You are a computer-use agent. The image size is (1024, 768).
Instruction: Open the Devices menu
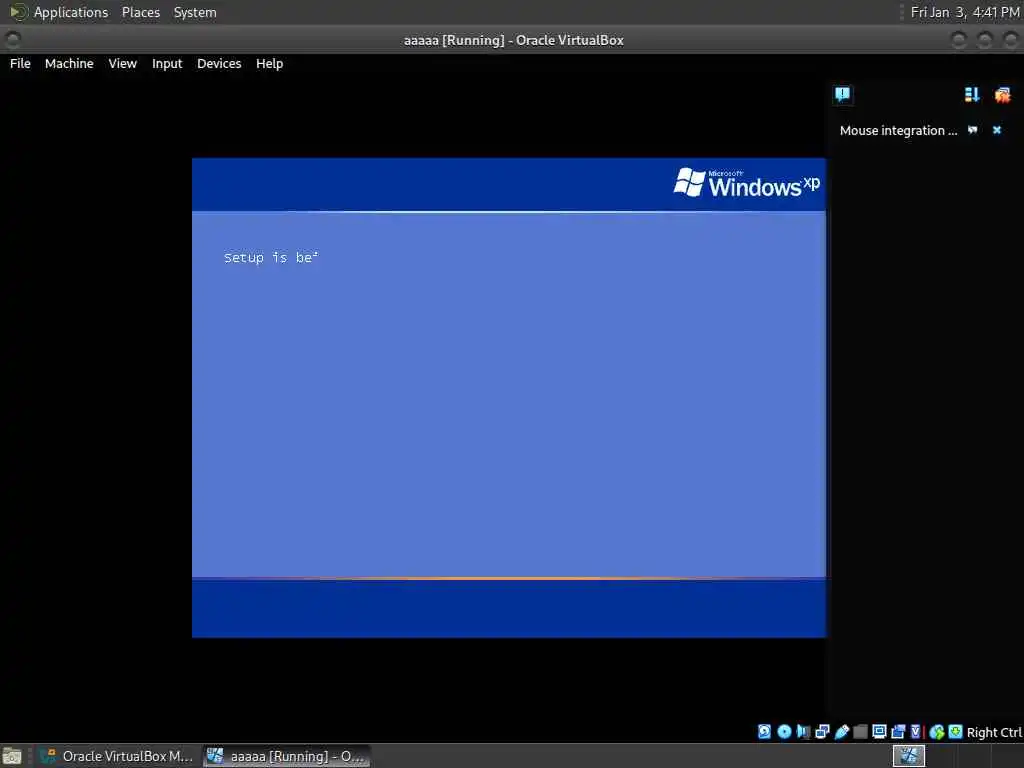[x=219, y=63]
